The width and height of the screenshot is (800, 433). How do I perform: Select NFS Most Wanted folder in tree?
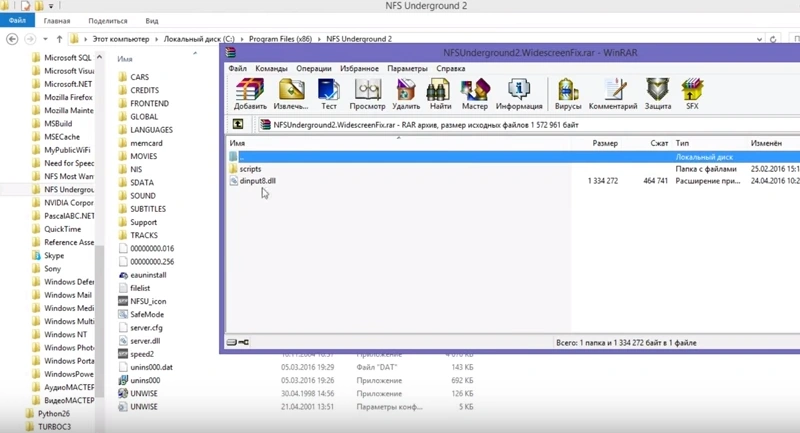[63, 176]
